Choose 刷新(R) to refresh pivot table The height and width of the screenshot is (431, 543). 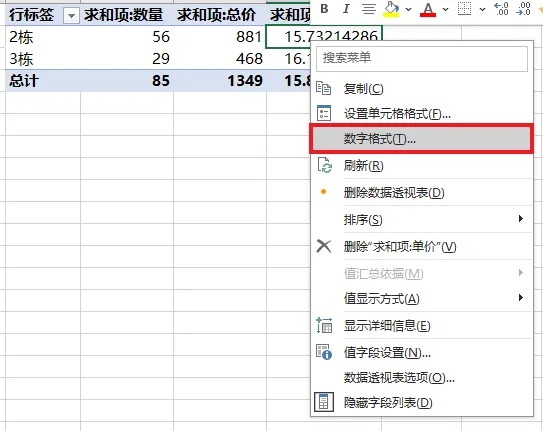point(422,166)
